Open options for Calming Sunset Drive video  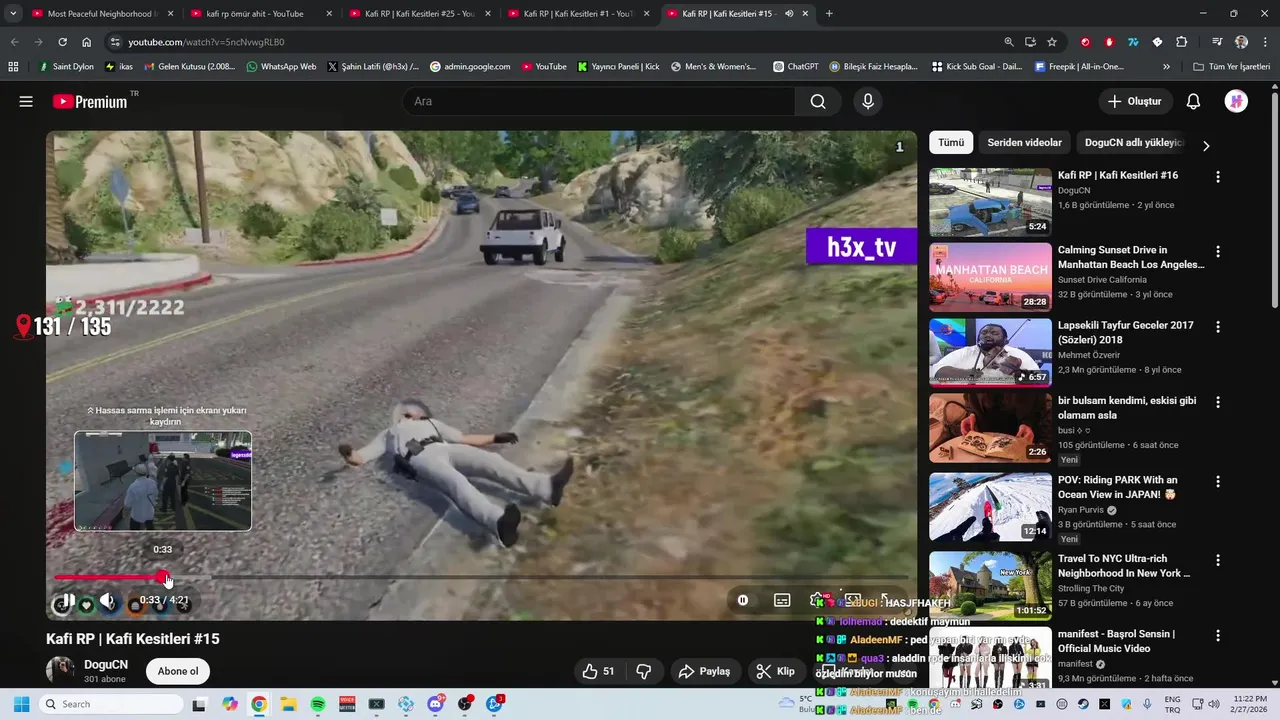click(1218, 252)
